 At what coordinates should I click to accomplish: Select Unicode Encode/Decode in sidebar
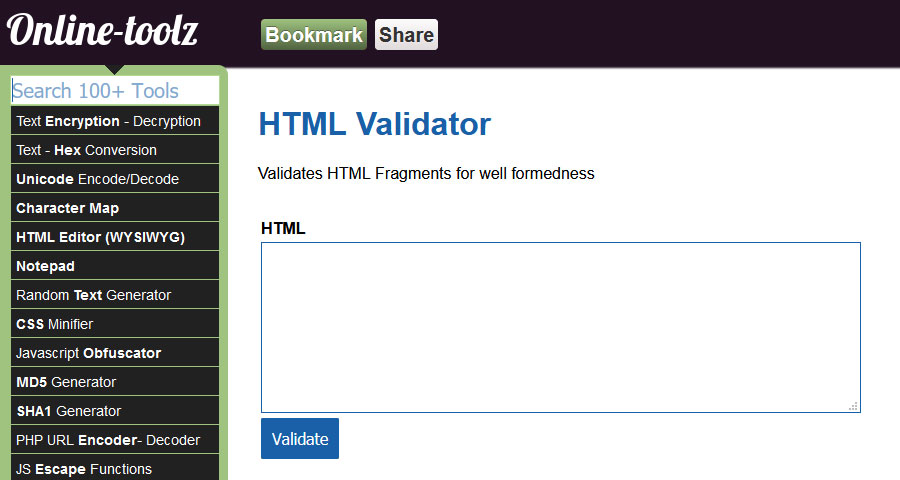point(115,179)
